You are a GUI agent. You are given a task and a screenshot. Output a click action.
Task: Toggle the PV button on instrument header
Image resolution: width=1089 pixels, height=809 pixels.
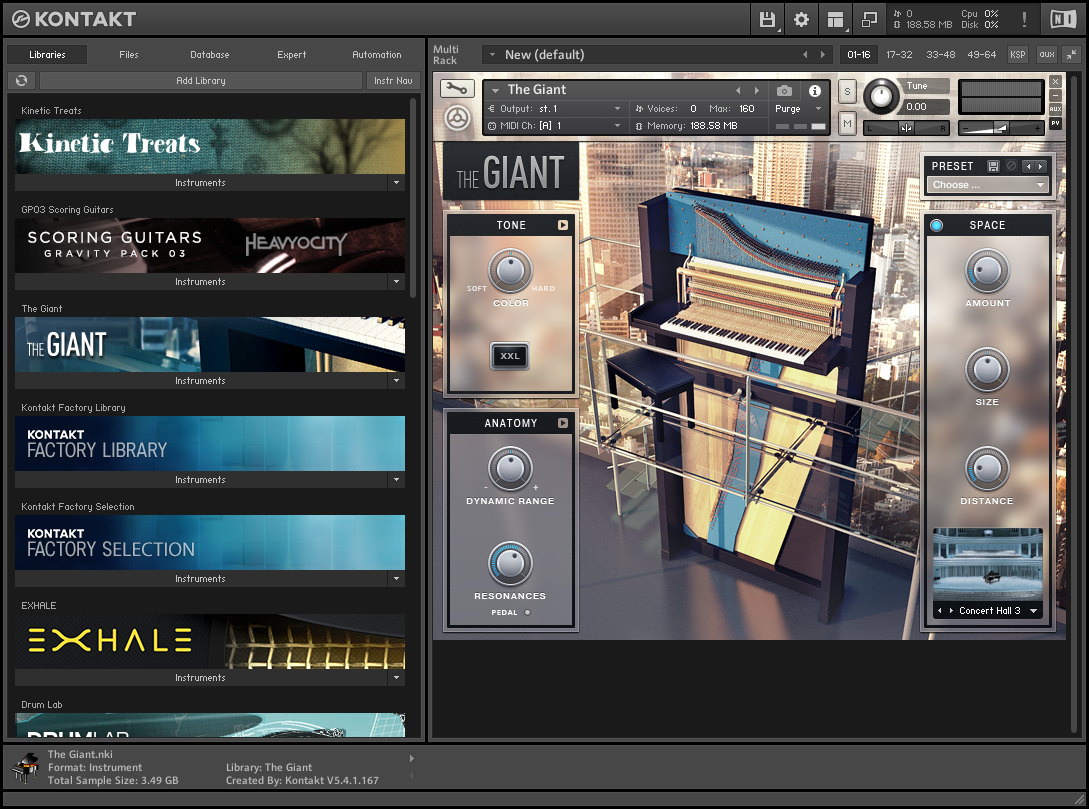pos(1056,123)
